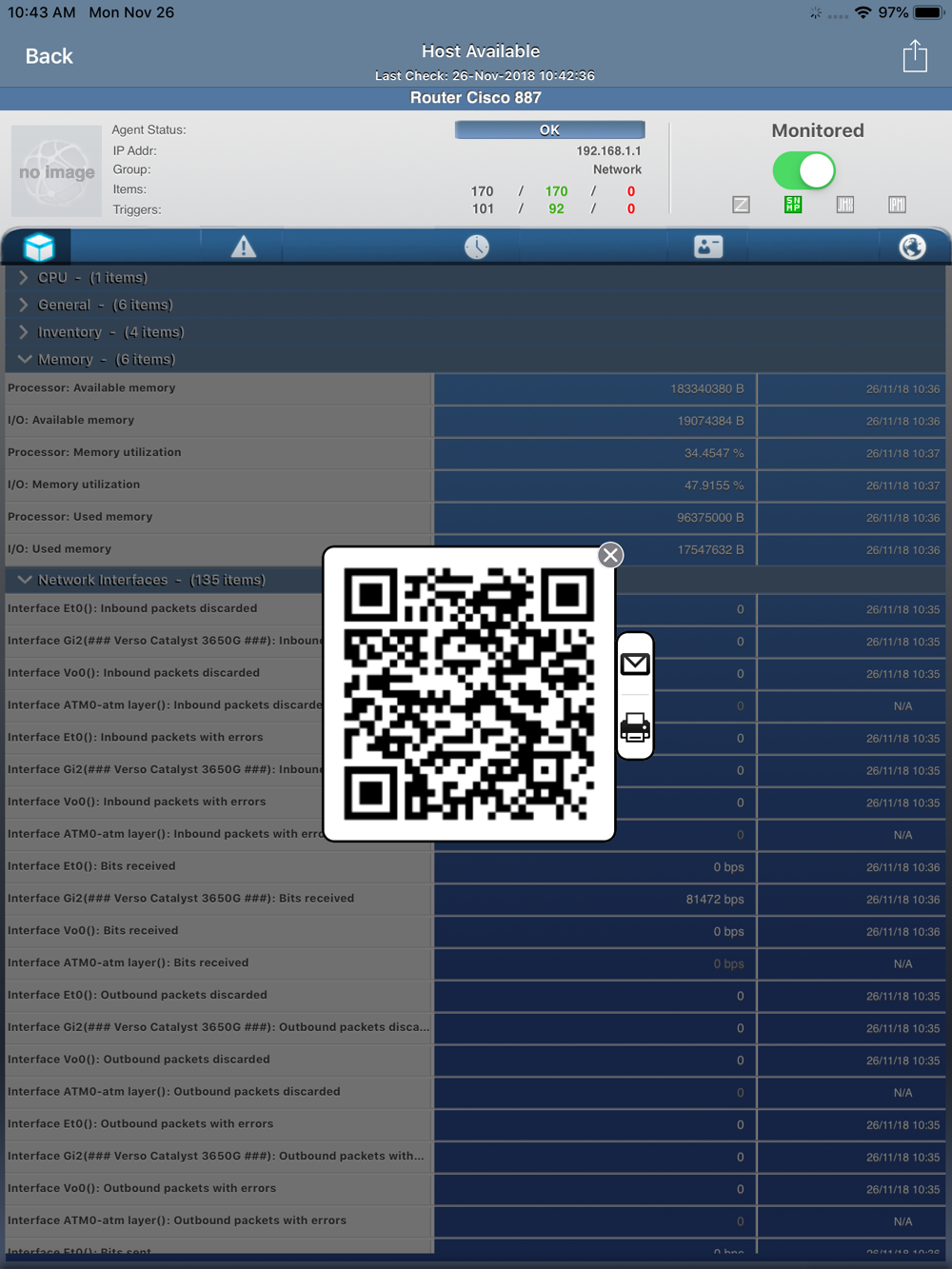Click value 96375000 B

pos(710,518)
